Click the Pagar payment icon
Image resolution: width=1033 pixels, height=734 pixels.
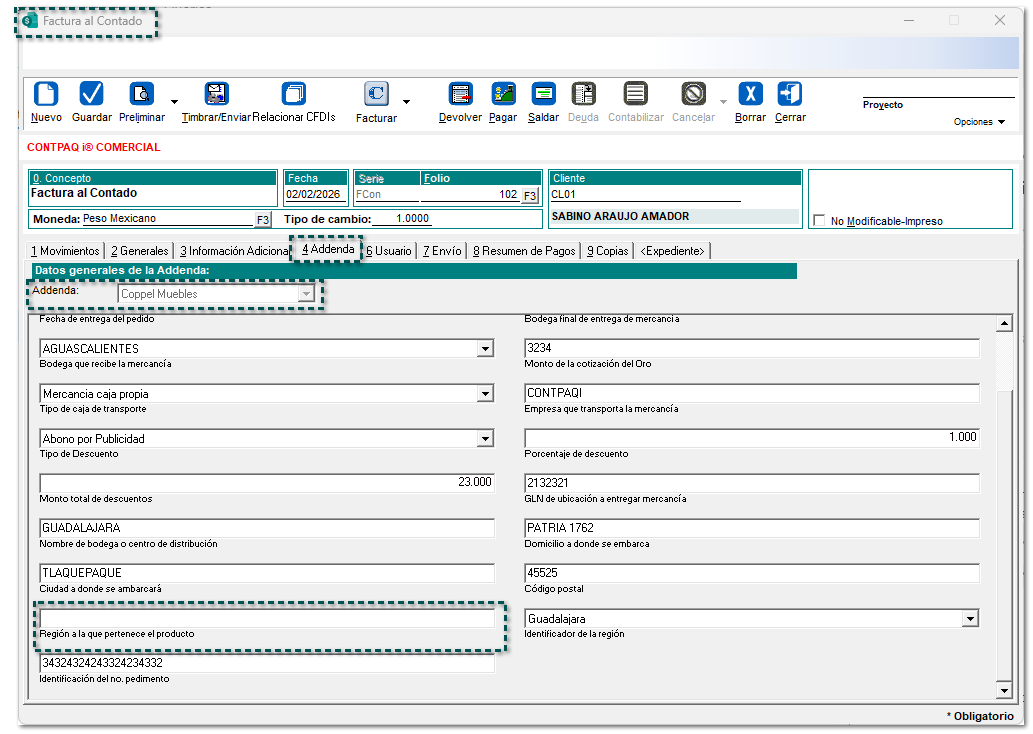(x=503, y=95)
